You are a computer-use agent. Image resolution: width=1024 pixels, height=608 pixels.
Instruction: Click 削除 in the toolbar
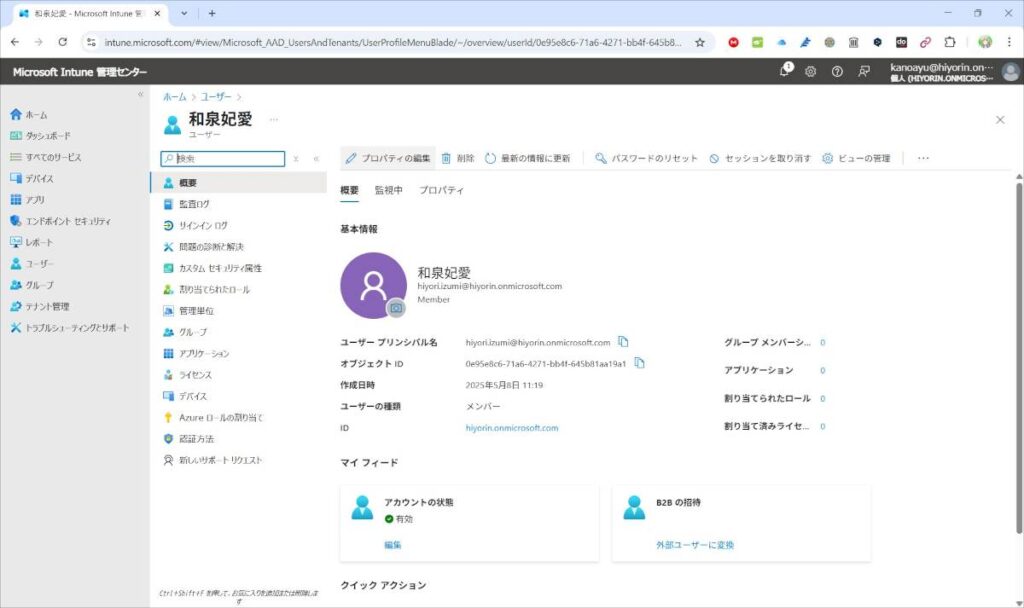click(x=458, y=158)
